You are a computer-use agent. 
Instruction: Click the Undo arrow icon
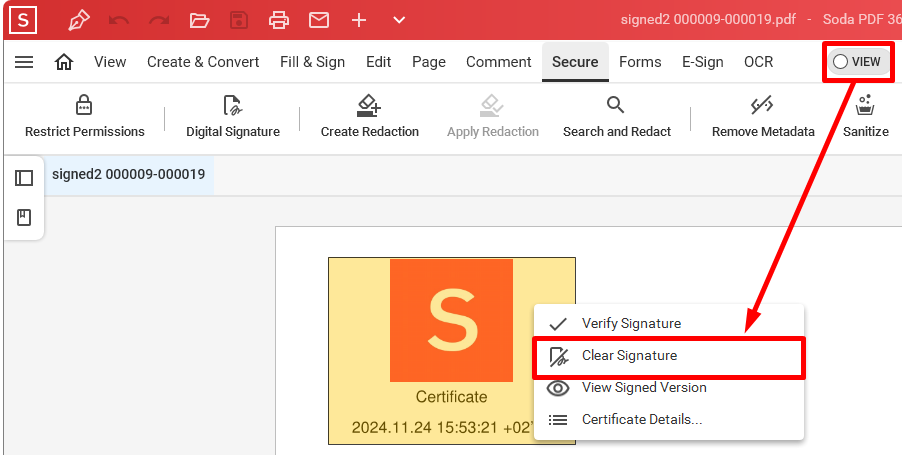119,21
